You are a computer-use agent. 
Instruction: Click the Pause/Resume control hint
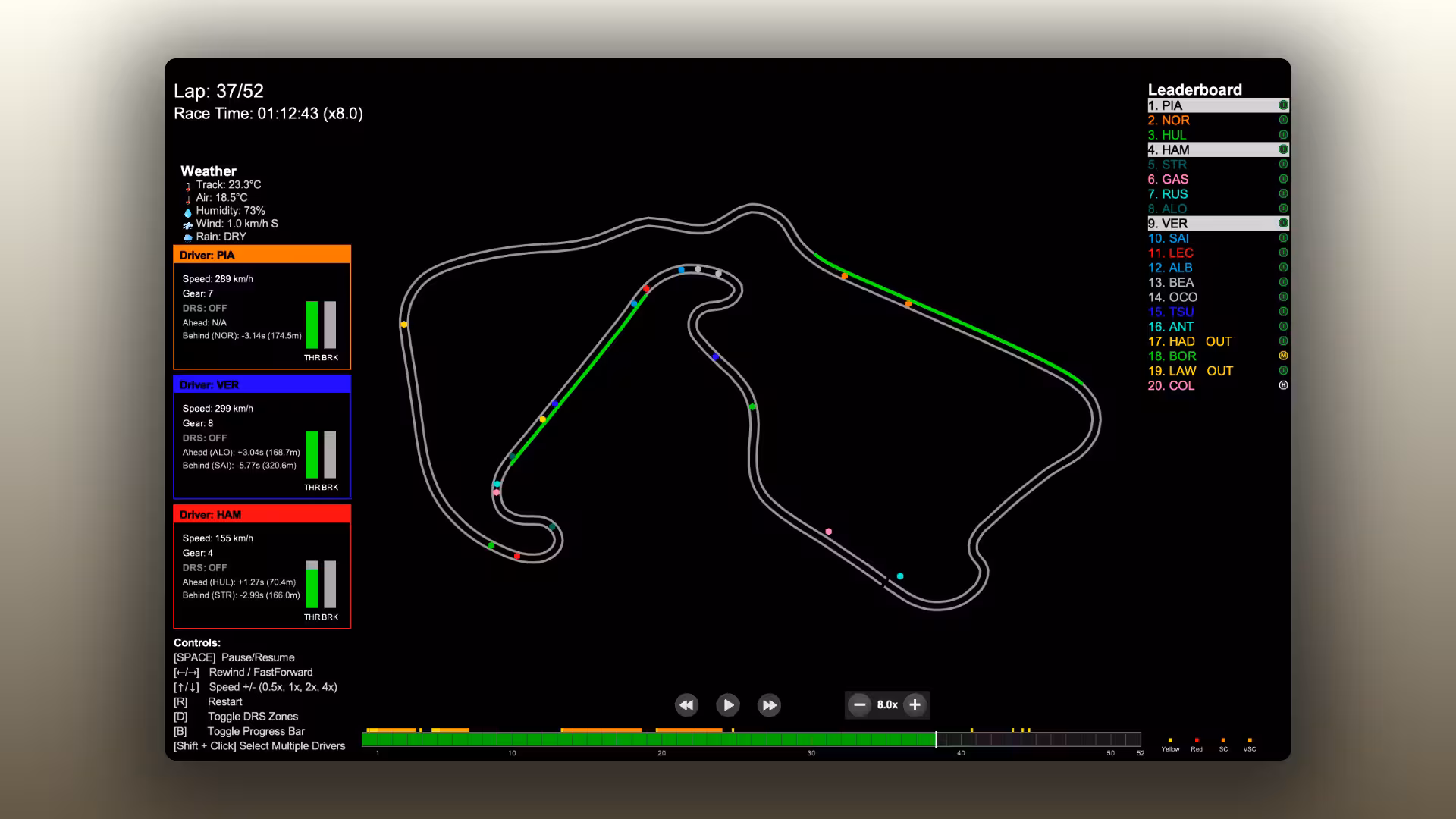click(234, 657)
